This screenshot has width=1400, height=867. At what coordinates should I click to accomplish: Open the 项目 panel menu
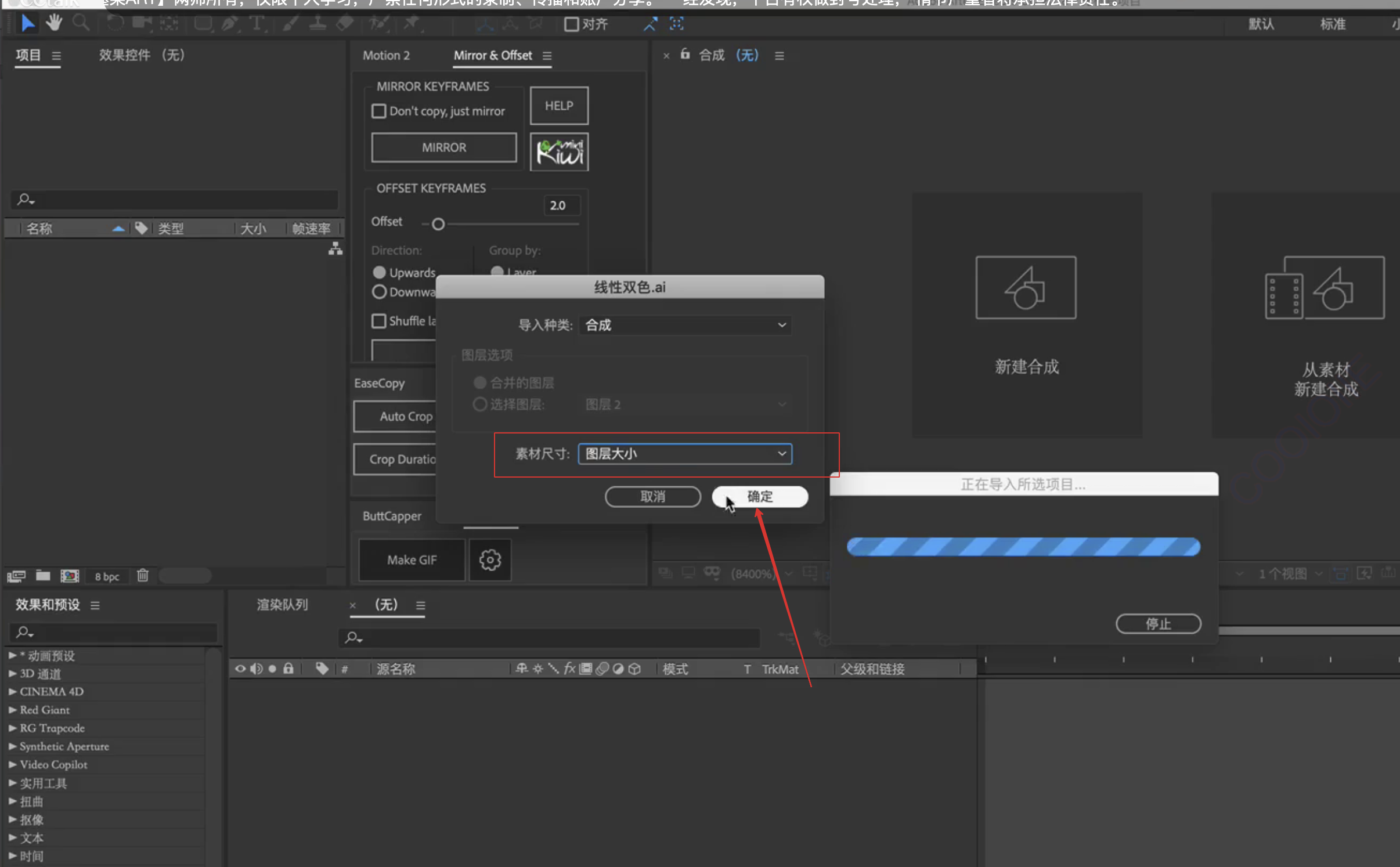pos(56,56)
